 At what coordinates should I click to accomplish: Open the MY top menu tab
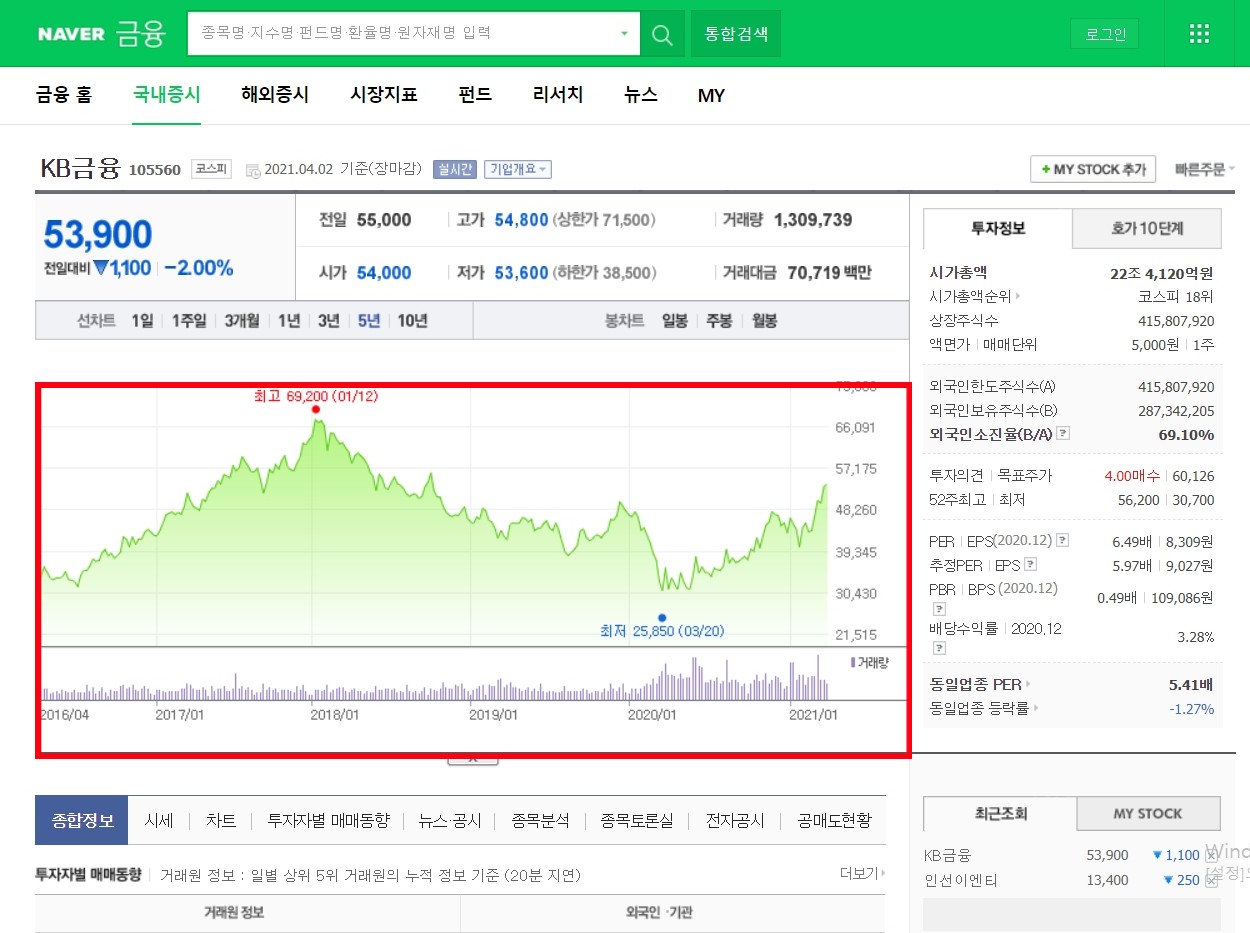click(x=711, y=96)
